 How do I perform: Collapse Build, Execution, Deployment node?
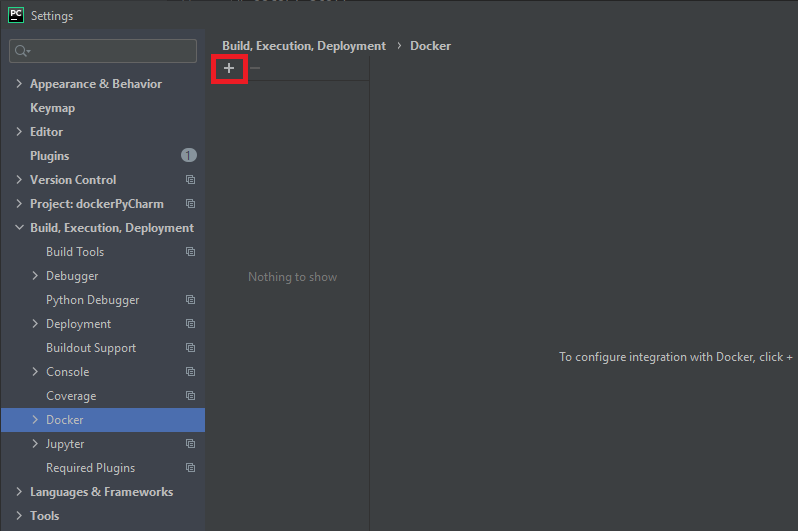click(x=19, y=228)
